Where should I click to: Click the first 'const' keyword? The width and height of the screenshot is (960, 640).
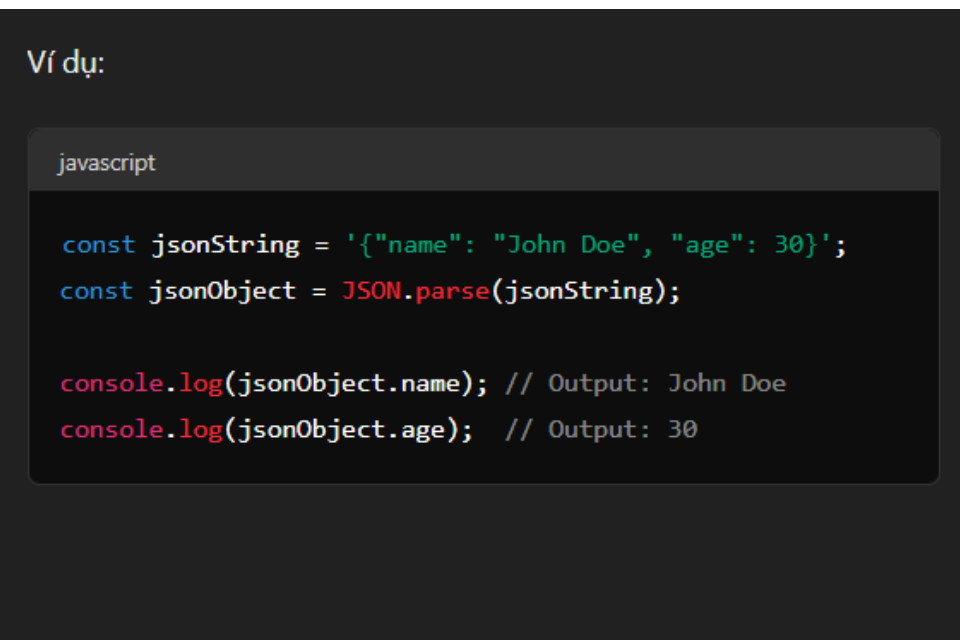97,245
